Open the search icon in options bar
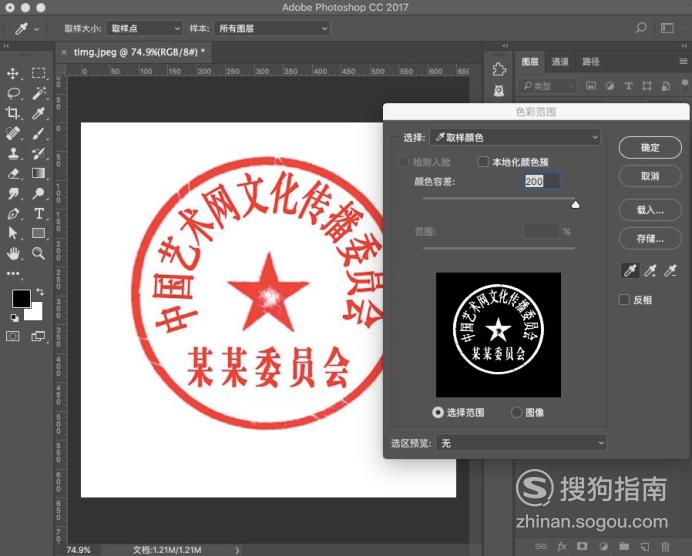Image resolution: width=692 pixels, height=556 pixels. (641, 28)
